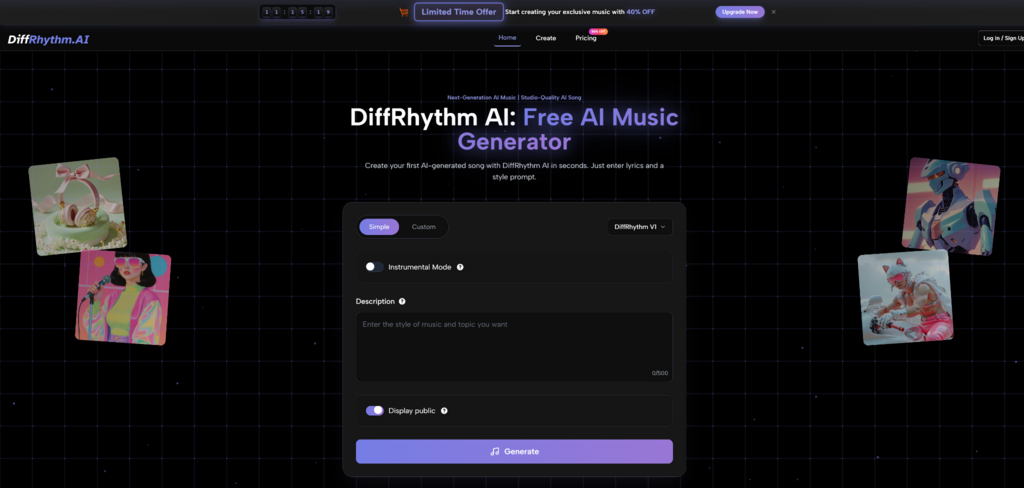This screenshot has height=488, width=1024.
Task: Click into the Description text field
Action: tap(514, 345)
